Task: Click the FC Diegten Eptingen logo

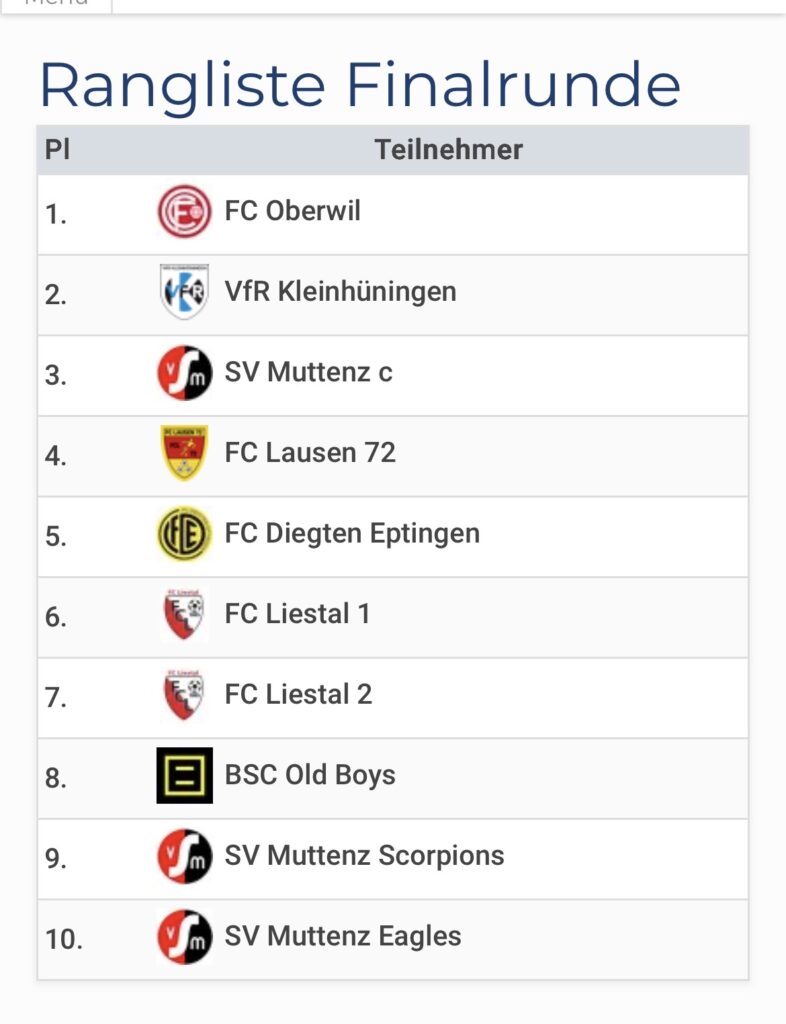Action: click(185, 534)
